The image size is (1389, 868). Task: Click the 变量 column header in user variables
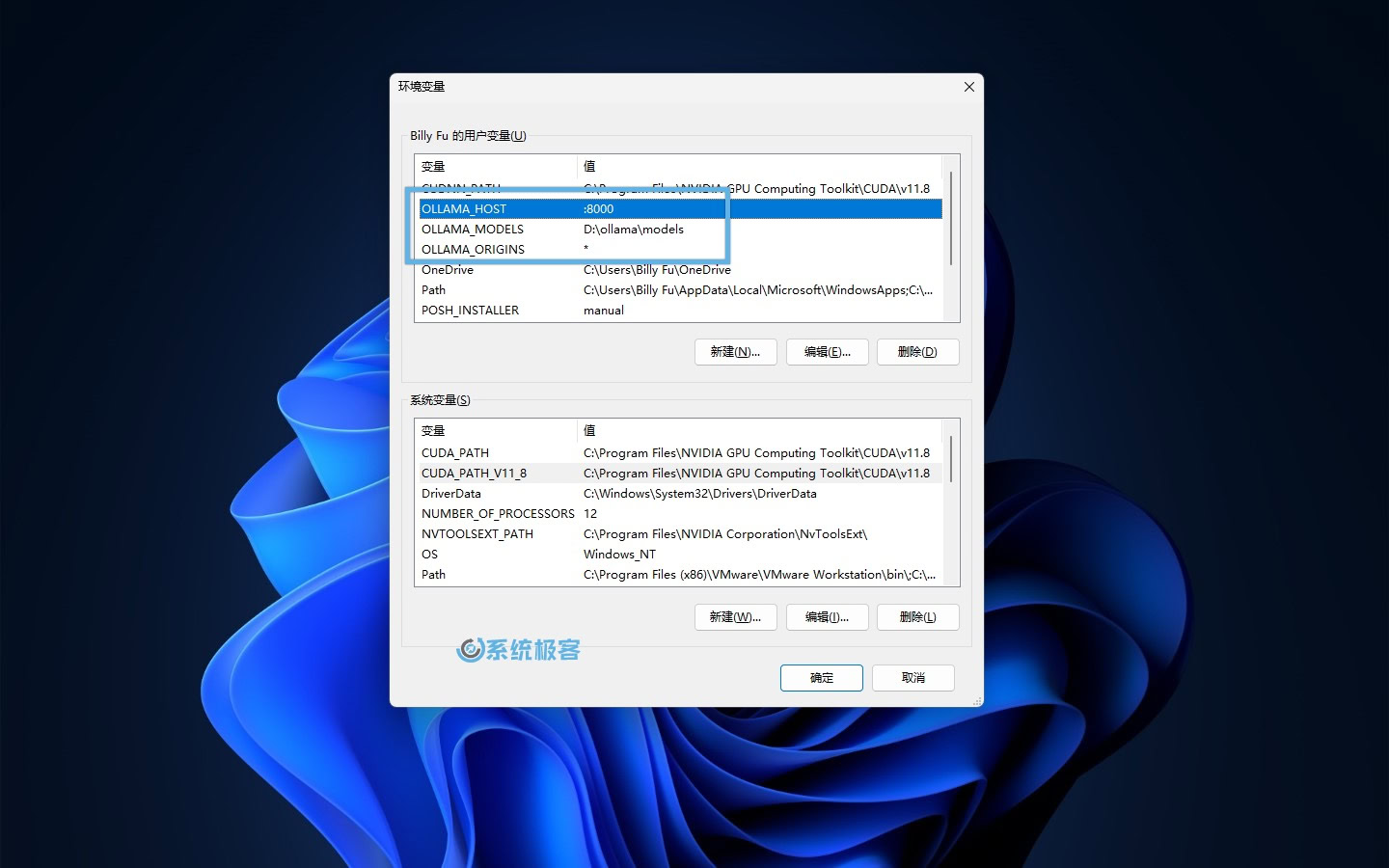[497, 166]
